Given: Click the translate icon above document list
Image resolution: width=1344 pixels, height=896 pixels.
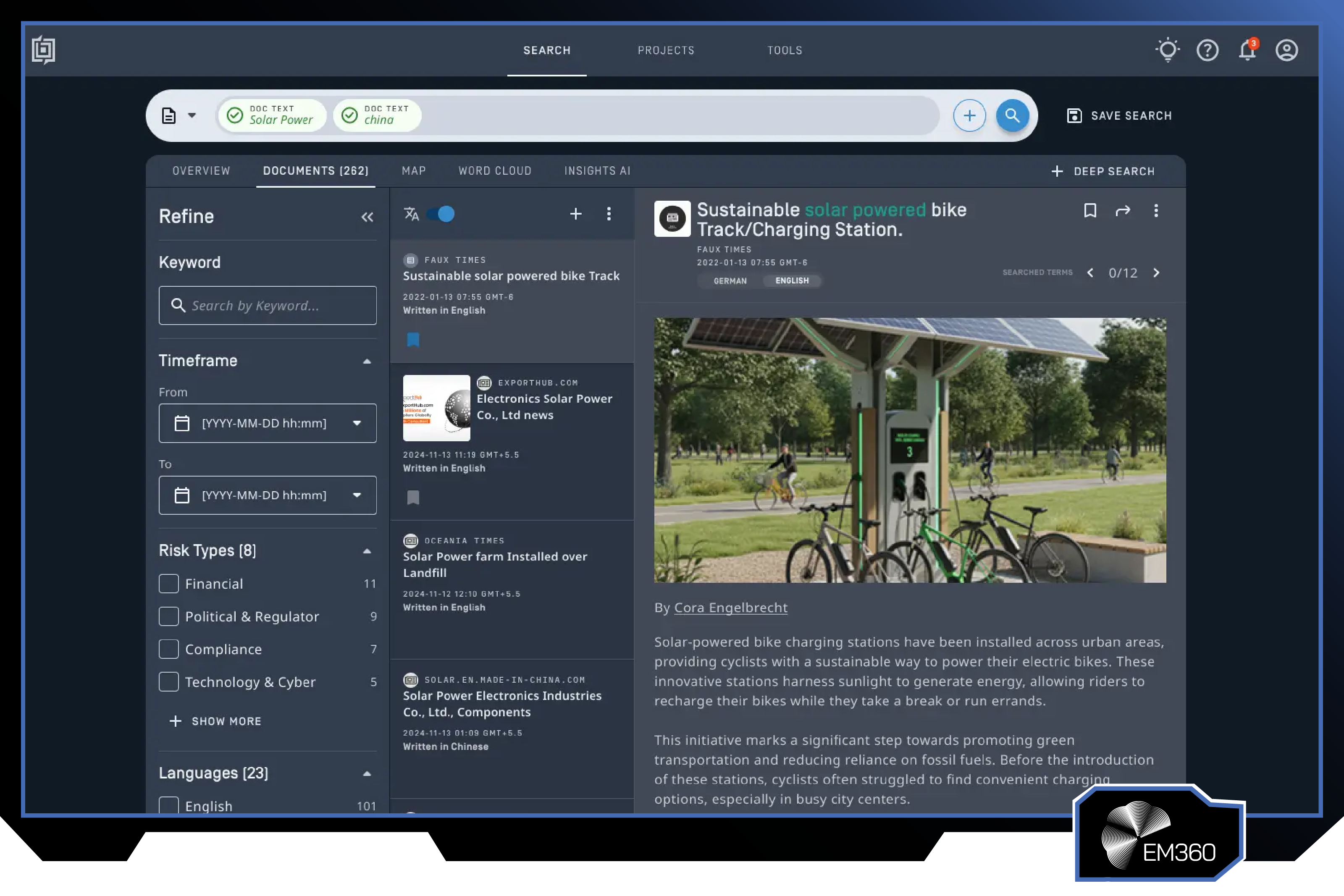Looking at the screenshot, I should pos(412,214).
